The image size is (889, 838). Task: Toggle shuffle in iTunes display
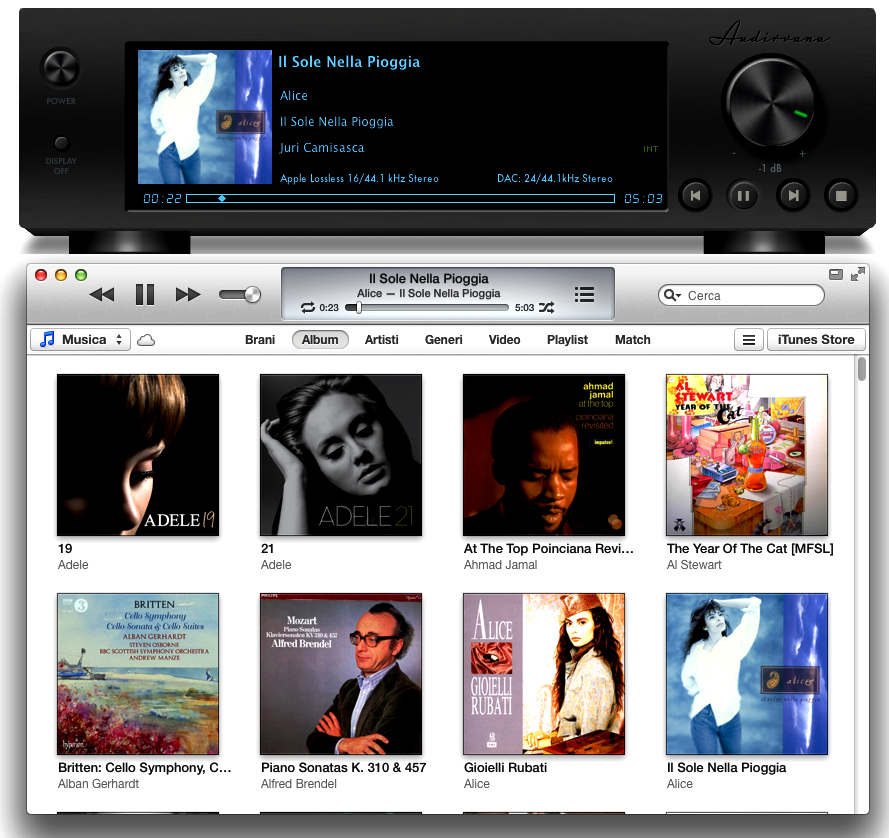coord(547,307)
